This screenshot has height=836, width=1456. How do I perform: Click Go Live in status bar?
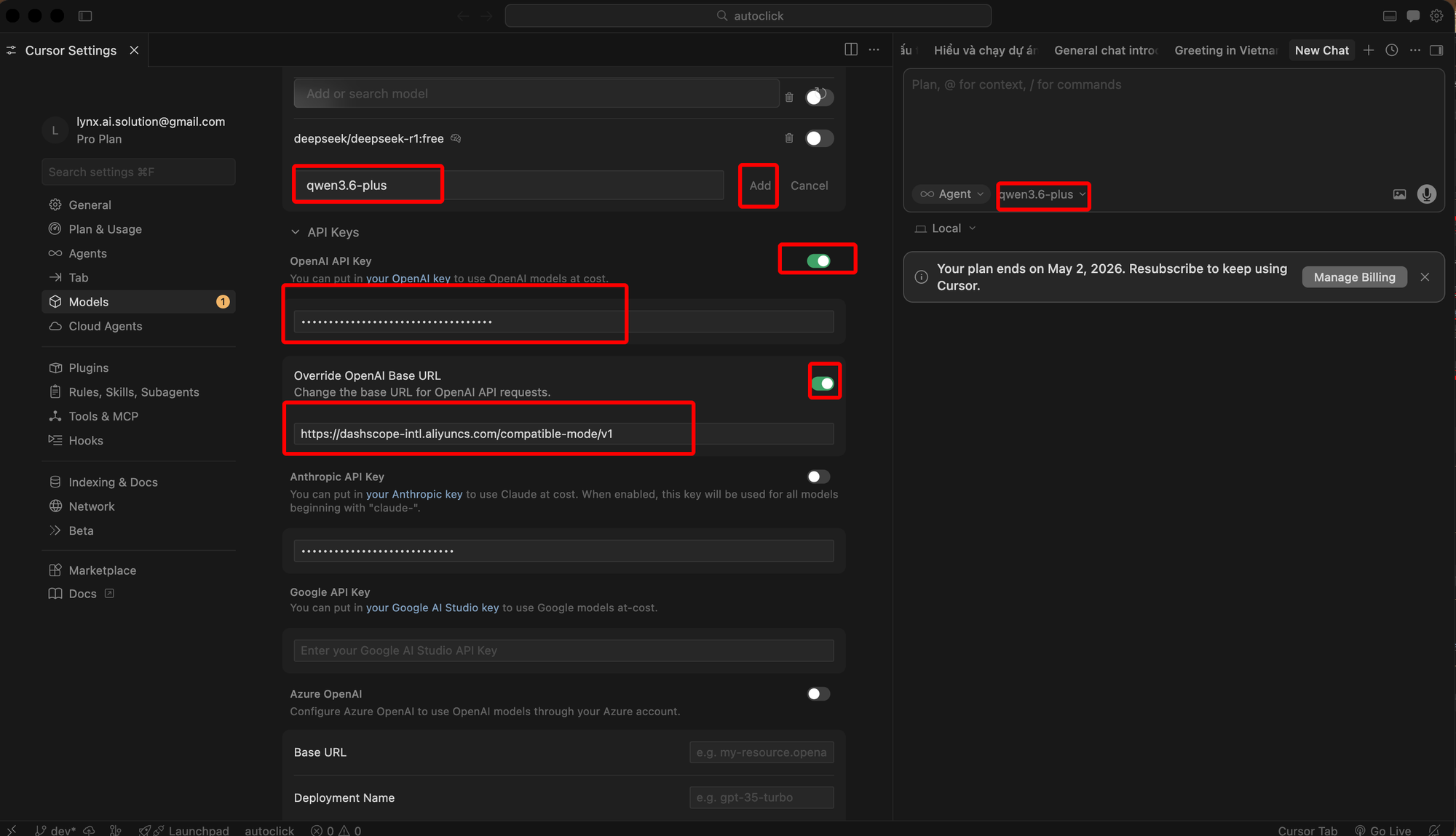1382,830
